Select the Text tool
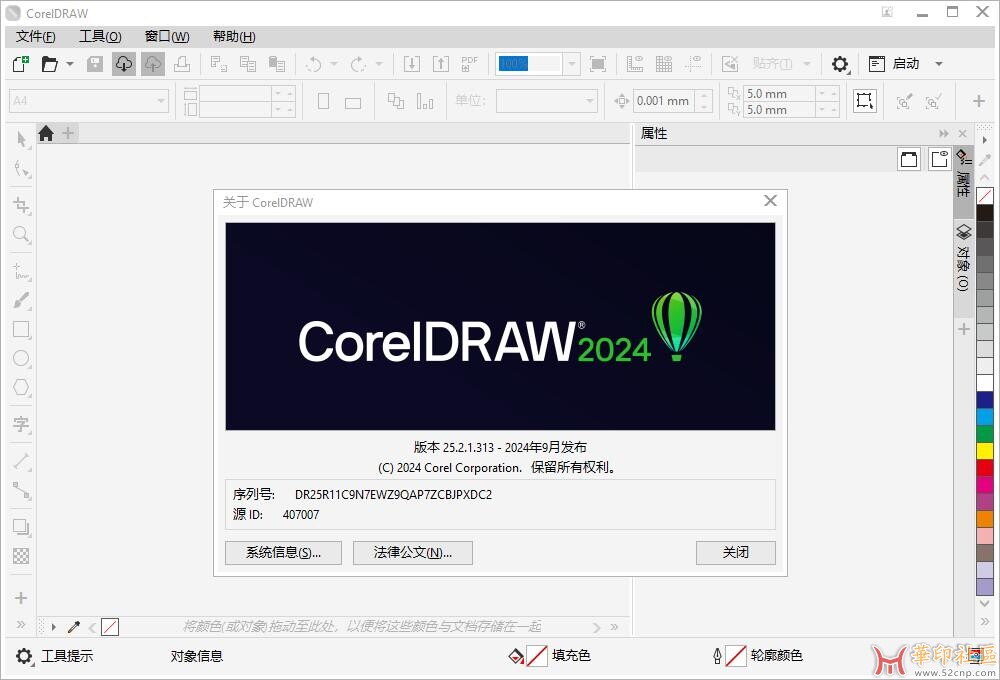 pos(22,424)
